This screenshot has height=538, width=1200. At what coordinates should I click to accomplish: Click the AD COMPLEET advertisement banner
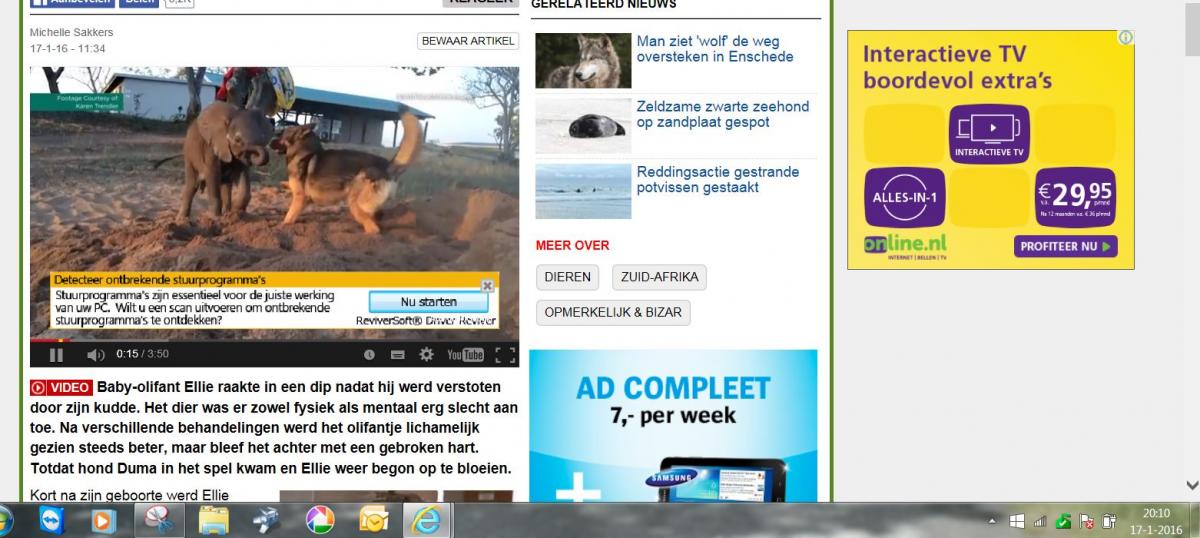coord(673,425)
